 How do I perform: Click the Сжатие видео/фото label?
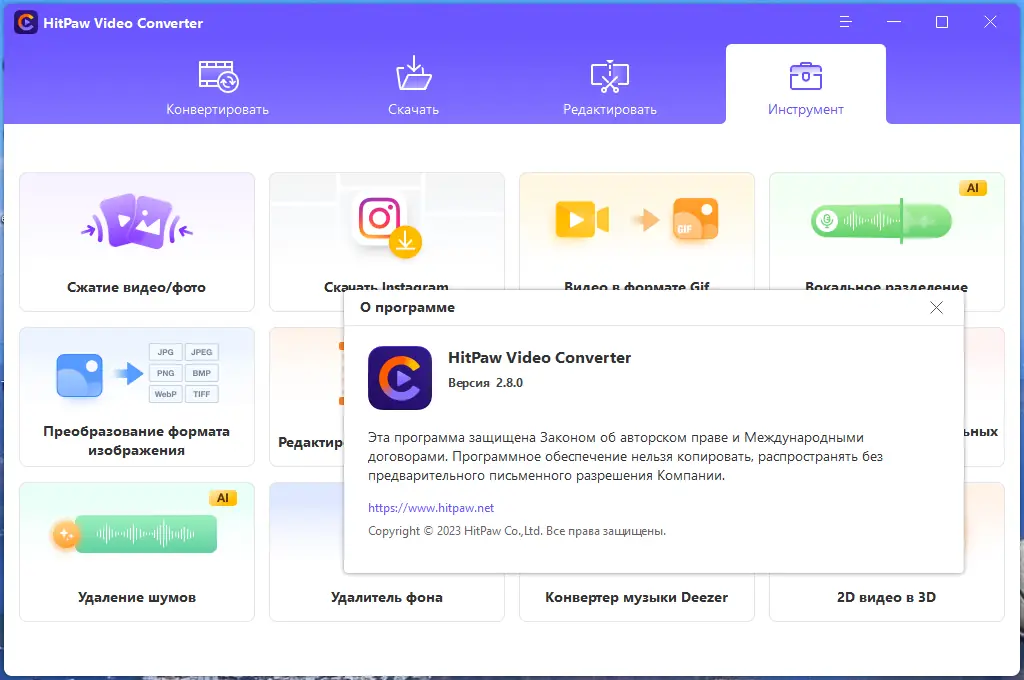click(136, 287)
